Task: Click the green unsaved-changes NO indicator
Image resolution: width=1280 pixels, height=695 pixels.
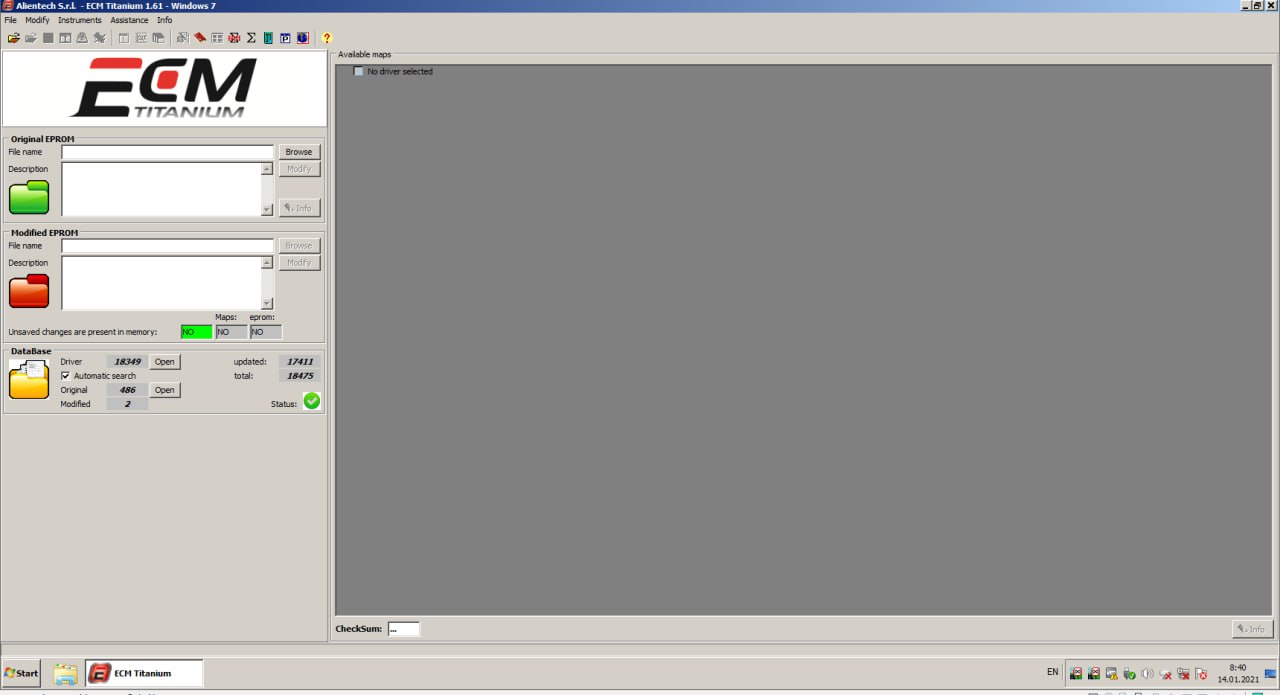Action: pyautogui.click(x=196, y=332)
